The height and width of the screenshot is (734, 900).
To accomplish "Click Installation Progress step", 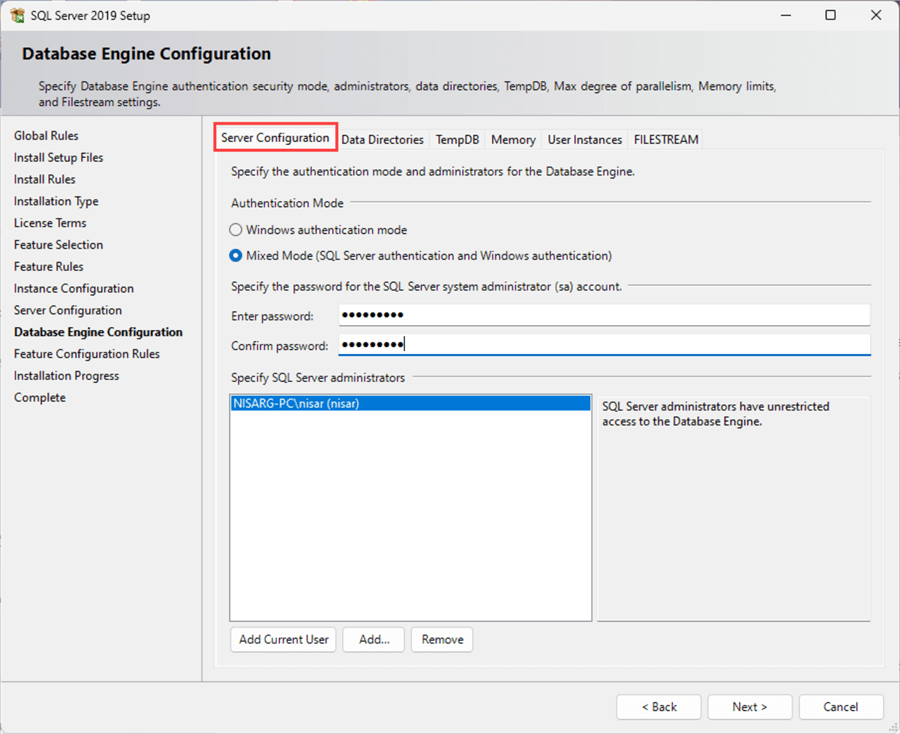I will [x=67, y=376].
